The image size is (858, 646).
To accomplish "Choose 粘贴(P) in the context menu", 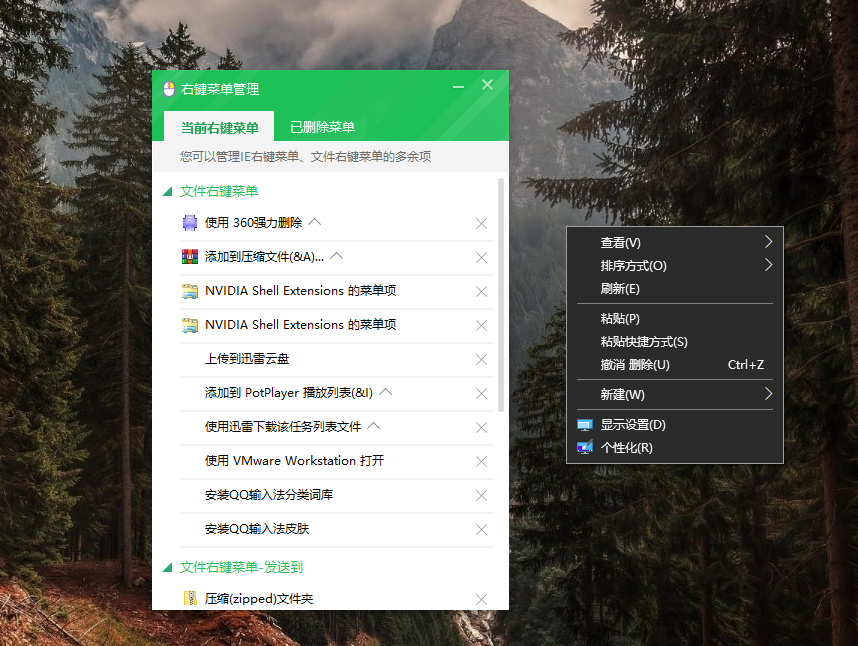I will 675,318.
